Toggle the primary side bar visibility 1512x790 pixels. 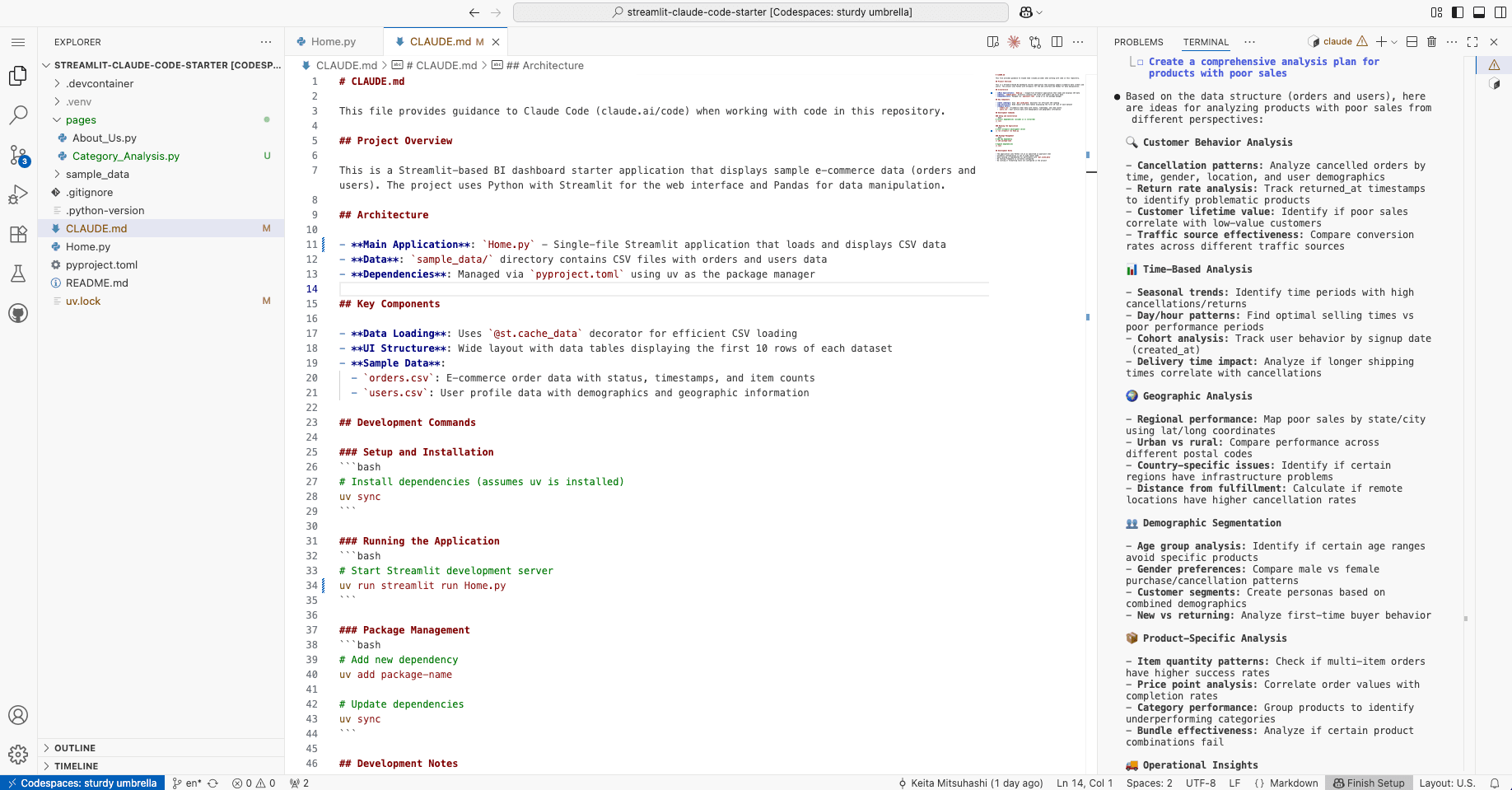(x=1458, y=12)
